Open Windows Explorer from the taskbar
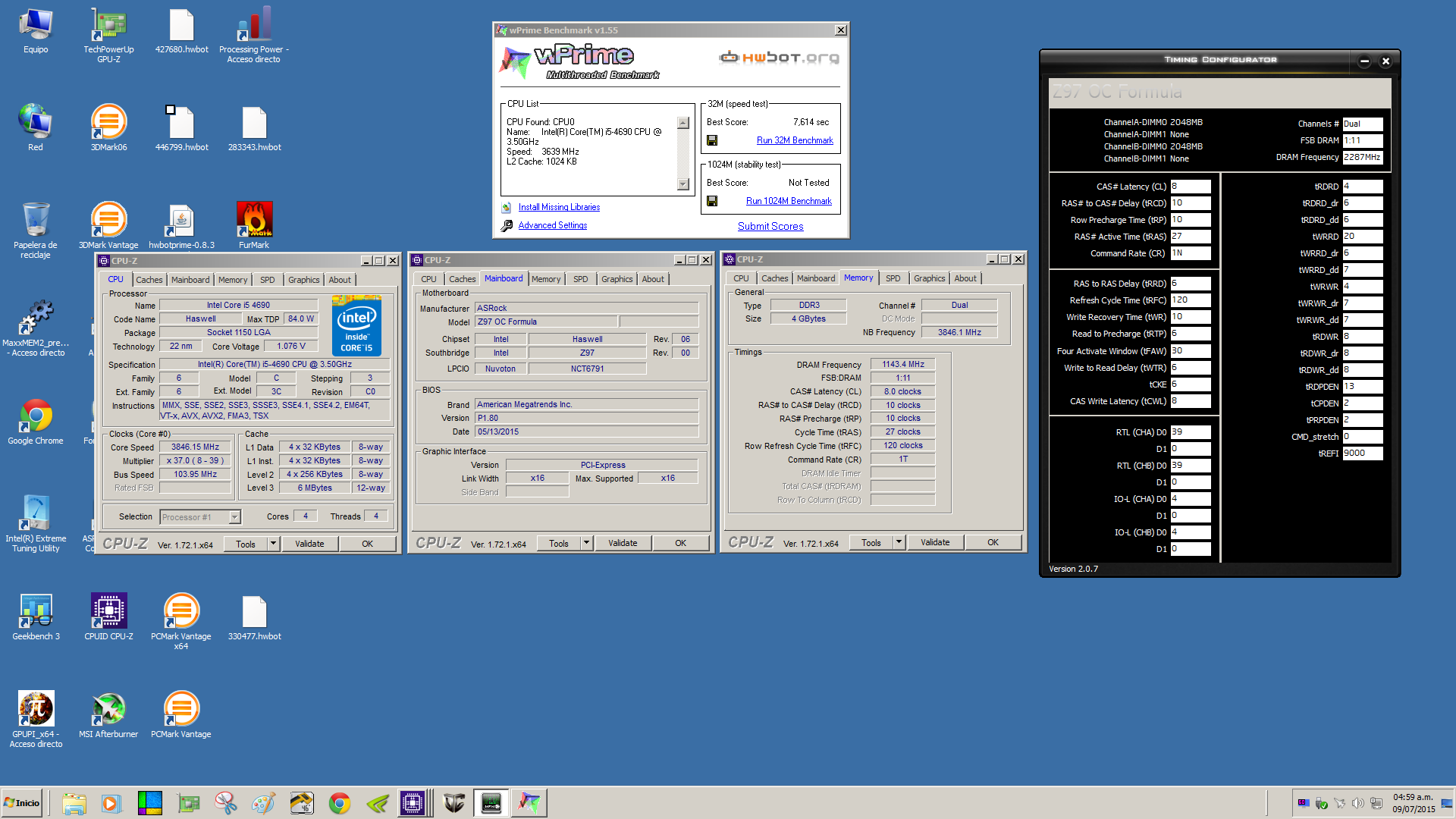 coord(74,802)
